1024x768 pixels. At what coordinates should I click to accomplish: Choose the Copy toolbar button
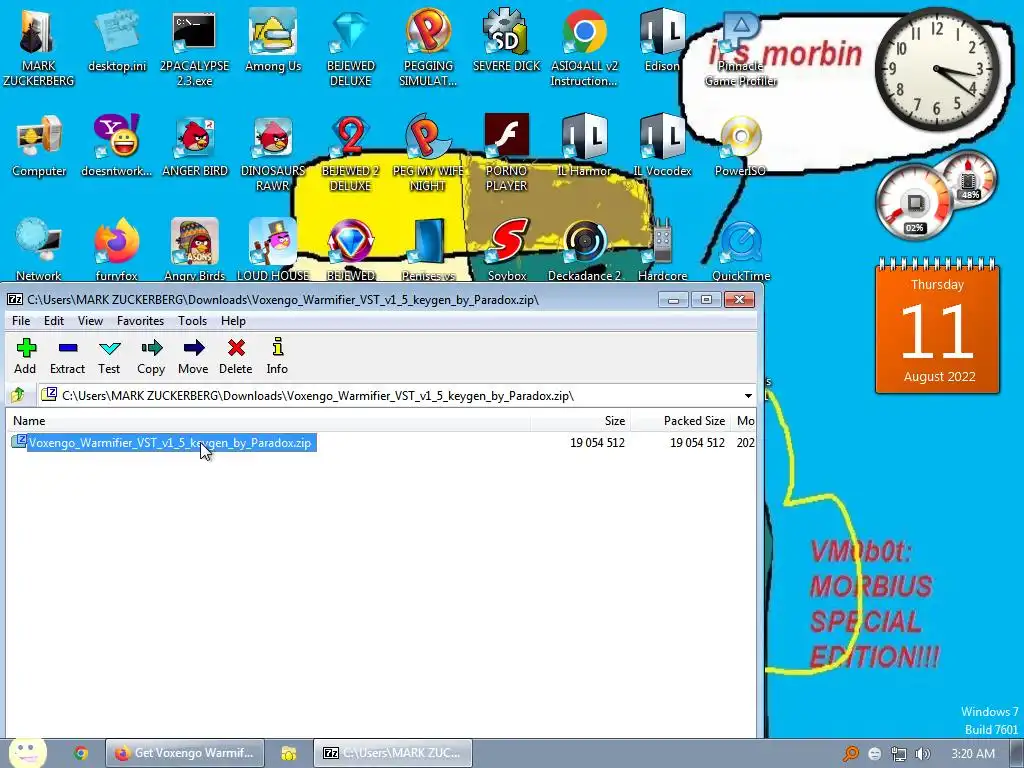point(151,356)
